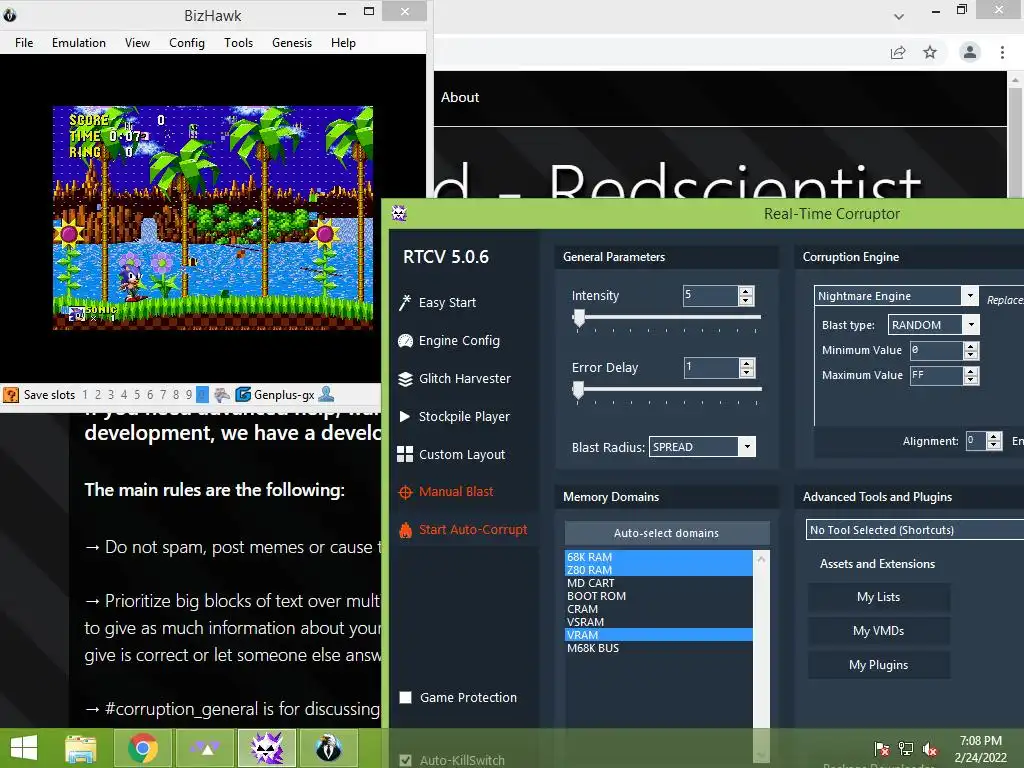Toggle 68K RAM memory domain
The image size is (1024, 768).
tap(658, 557)
